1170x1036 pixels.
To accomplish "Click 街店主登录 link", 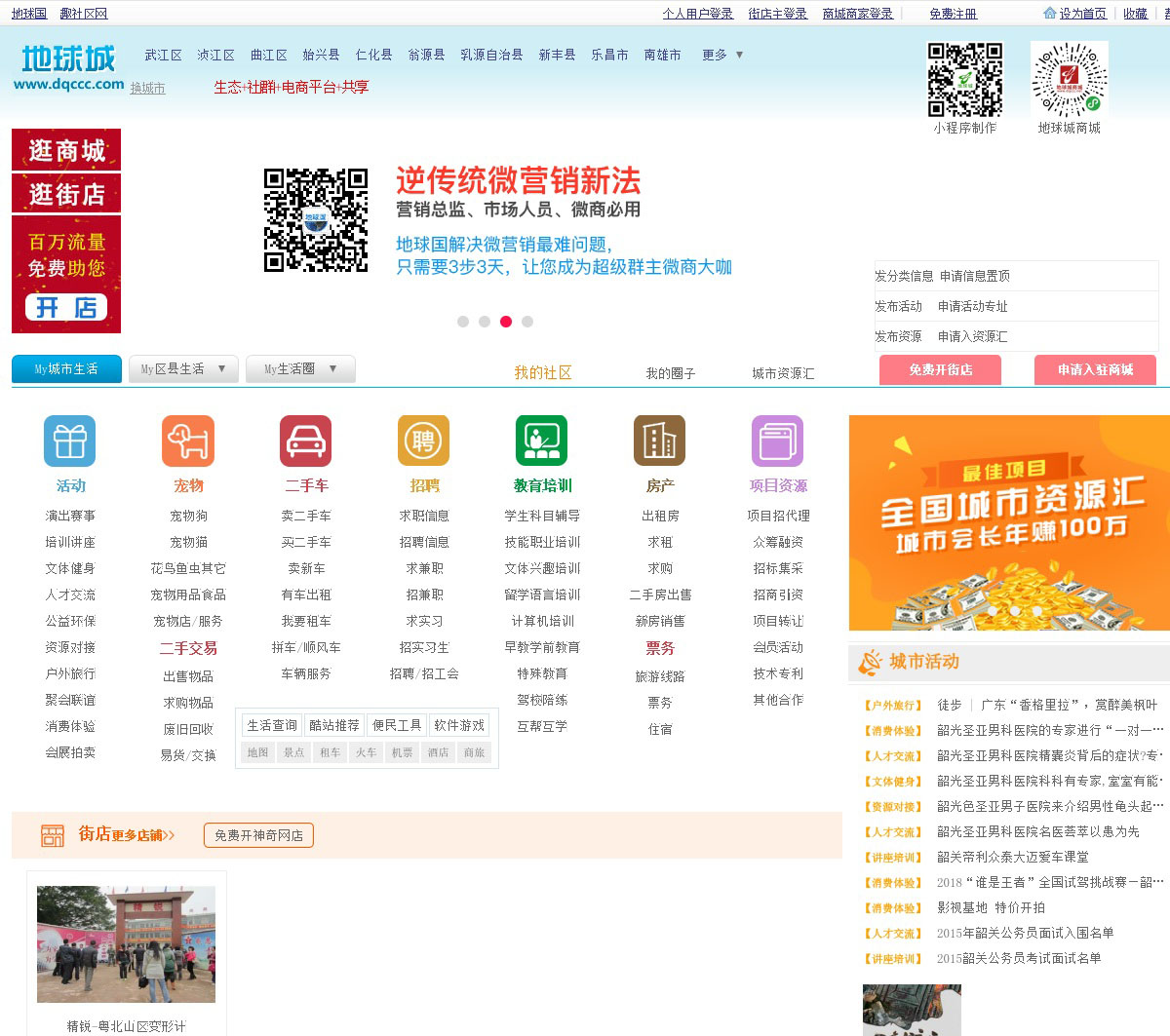I will (x=778, y=14).
